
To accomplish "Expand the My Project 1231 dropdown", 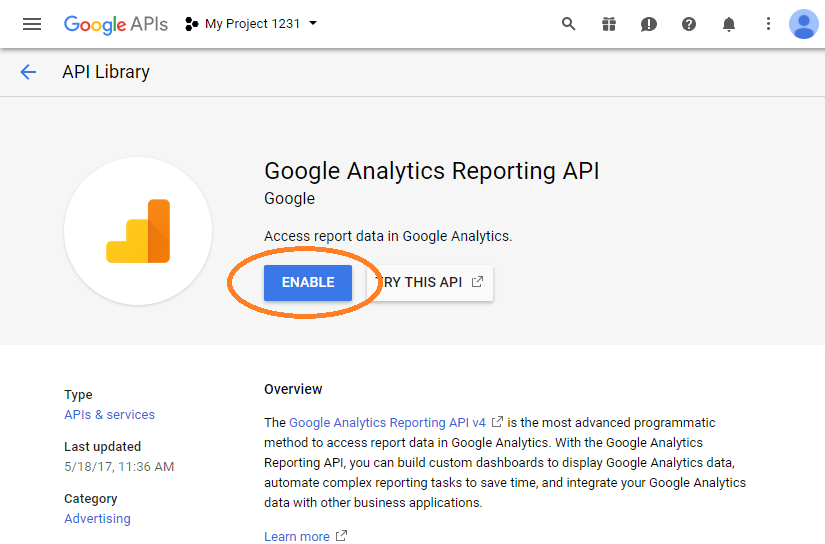I will click(x=313, y=23).
